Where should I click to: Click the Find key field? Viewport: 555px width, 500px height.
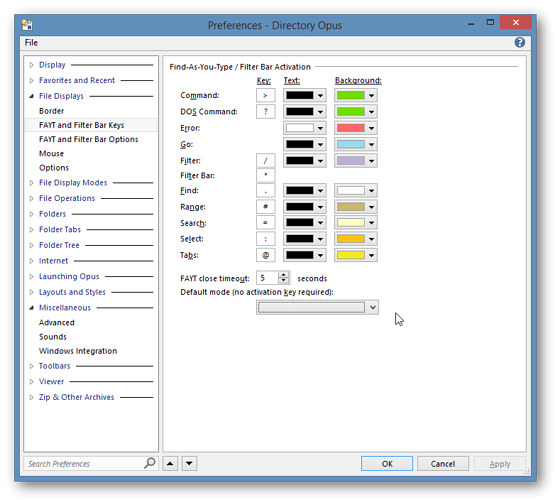[x=265, y=190]
